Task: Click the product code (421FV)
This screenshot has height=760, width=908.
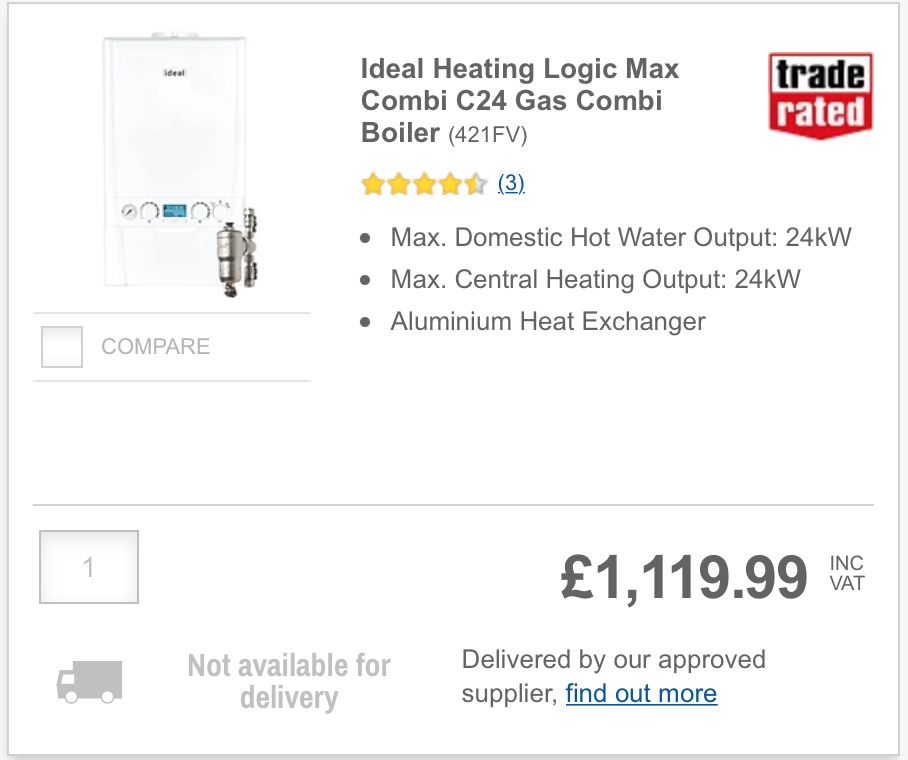Action: pyautogui.click(x=488, y=135)
